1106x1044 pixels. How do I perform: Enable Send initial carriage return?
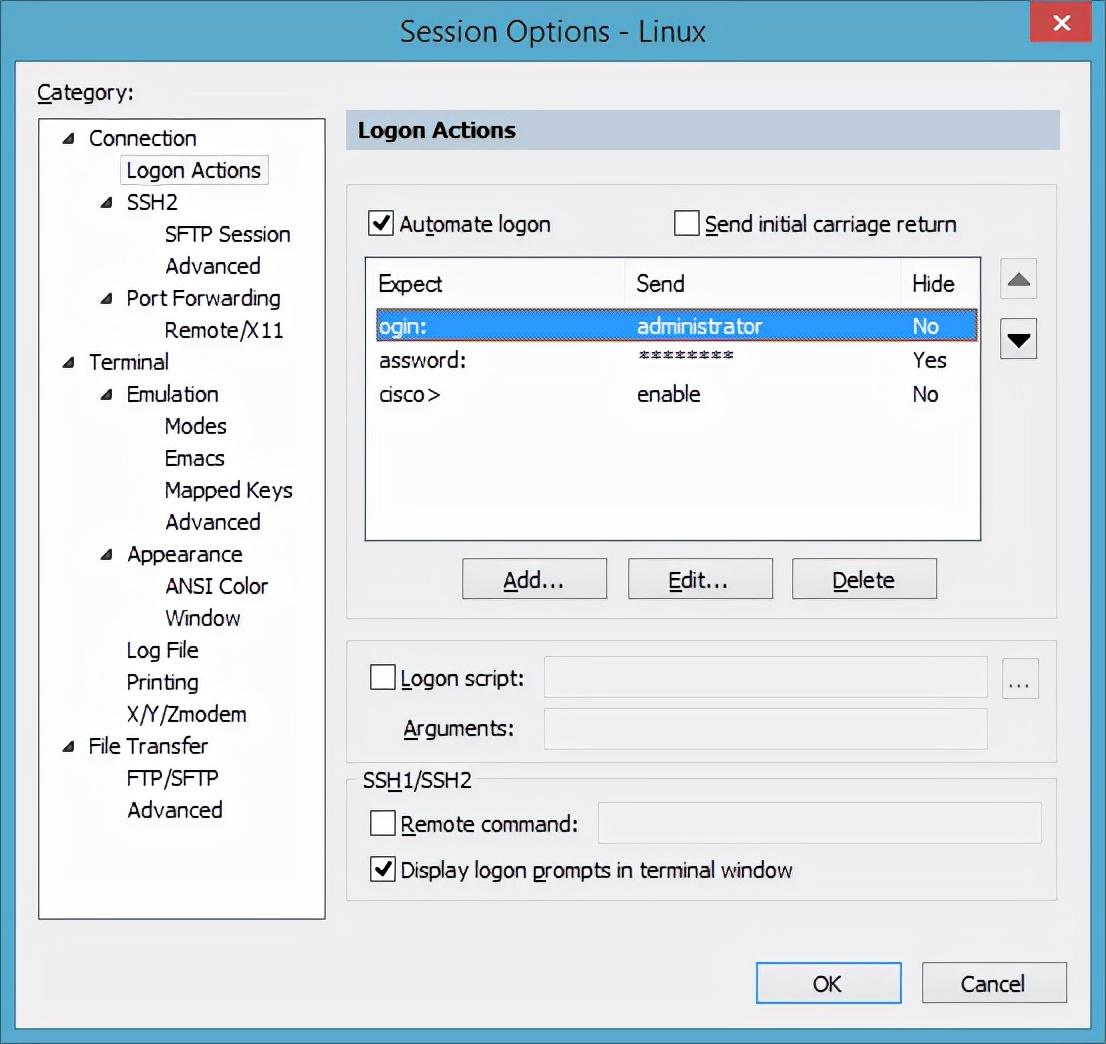pos(686,224)
